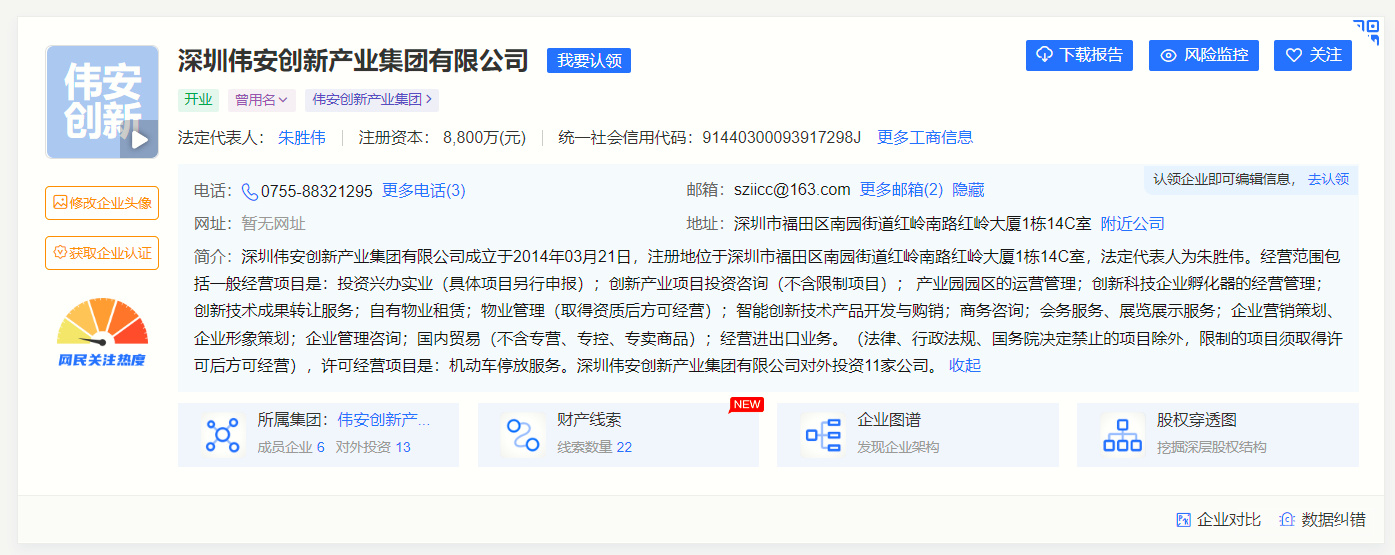This screenshot has width=1395, height=555.
Task: Click 获取企业认证 button
Action: (102, 253)
